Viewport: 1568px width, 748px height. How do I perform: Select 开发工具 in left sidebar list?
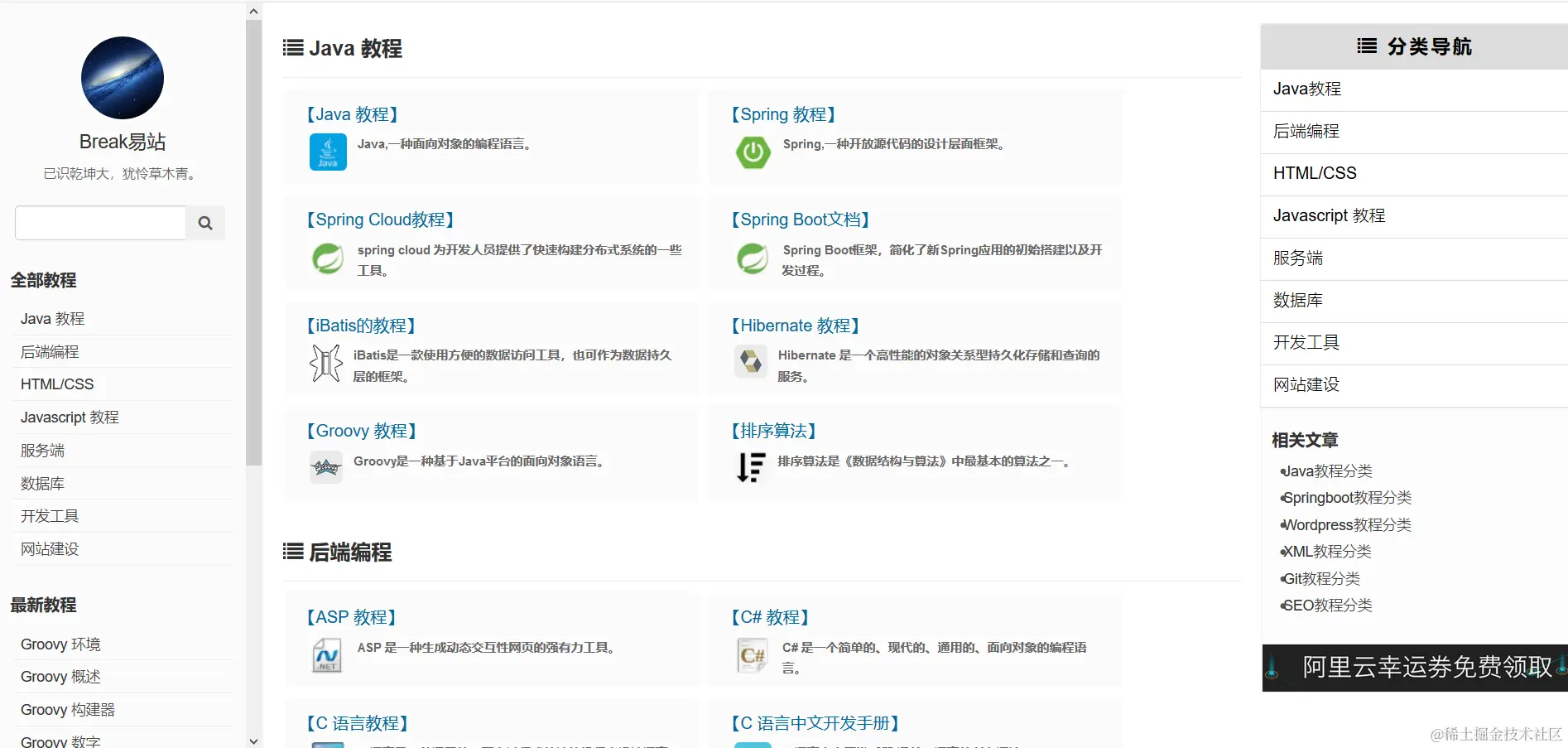click(50, 516)
